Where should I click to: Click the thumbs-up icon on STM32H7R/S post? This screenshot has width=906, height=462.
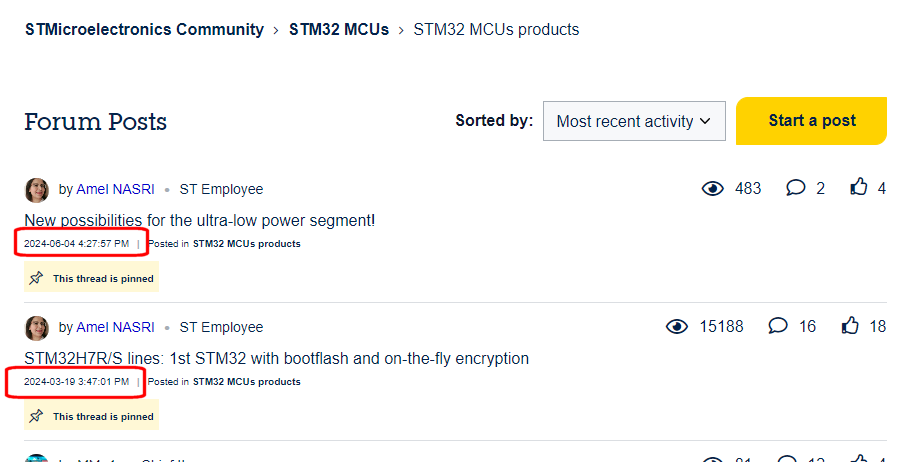click(850, 325)
